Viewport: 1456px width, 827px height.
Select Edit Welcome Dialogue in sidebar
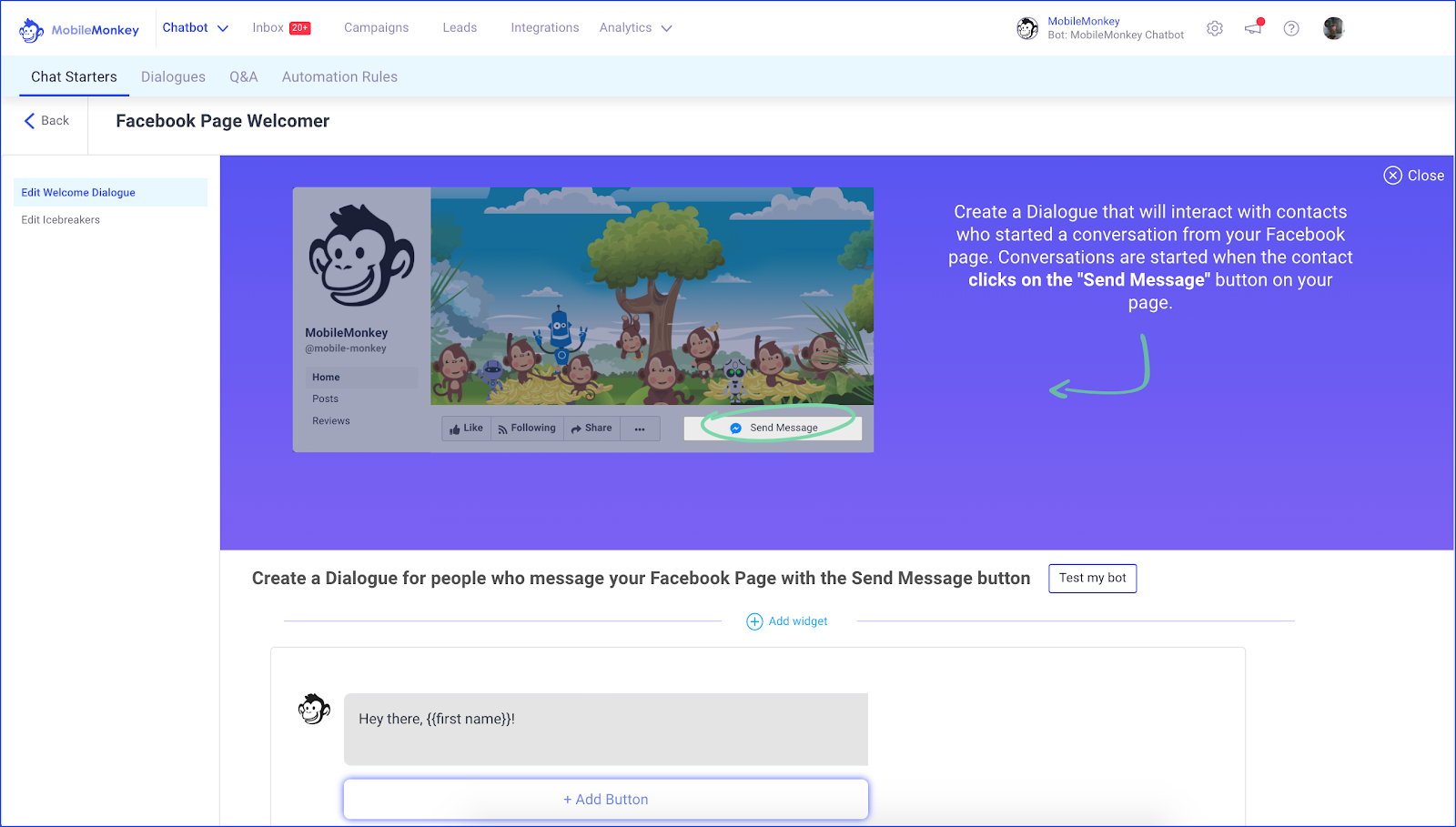coord(110,193)
